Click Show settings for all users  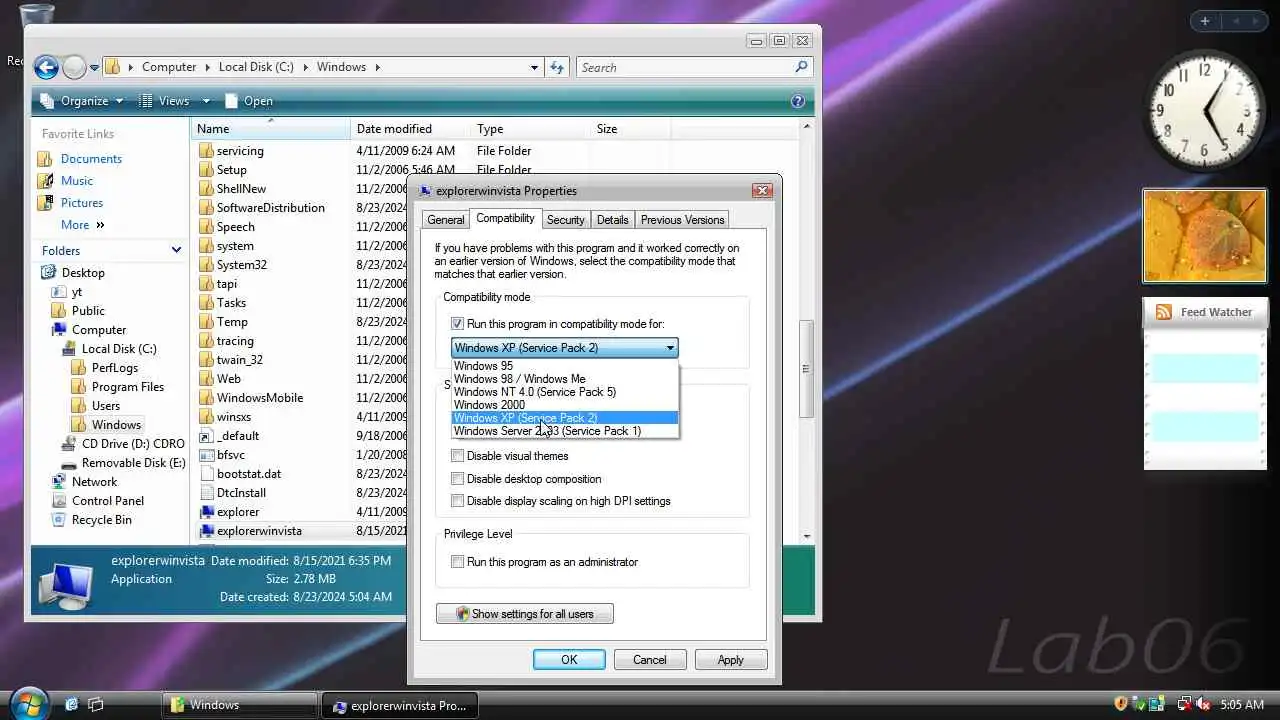pos(525,614)
